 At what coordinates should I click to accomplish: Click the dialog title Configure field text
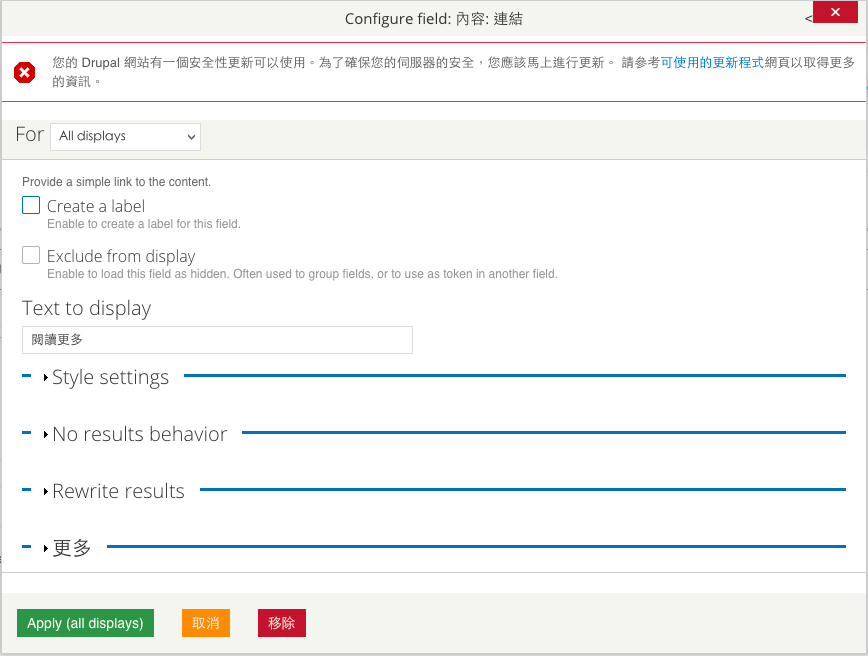pos(433,19)
